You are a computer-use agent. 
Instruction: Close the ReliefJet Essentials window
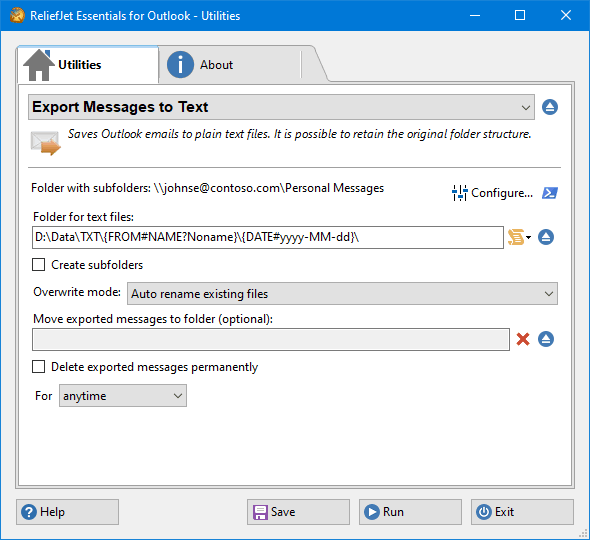pyautogui.click(x=566, y=15)
